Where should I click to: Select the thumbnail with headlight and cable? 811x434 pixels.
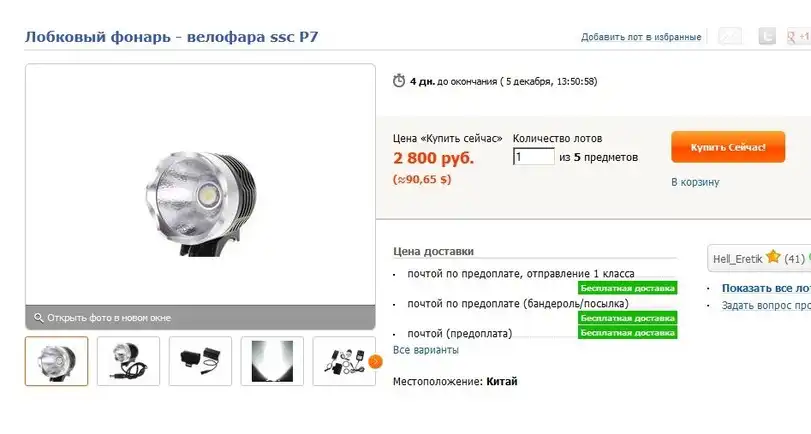tap(128, 361)
